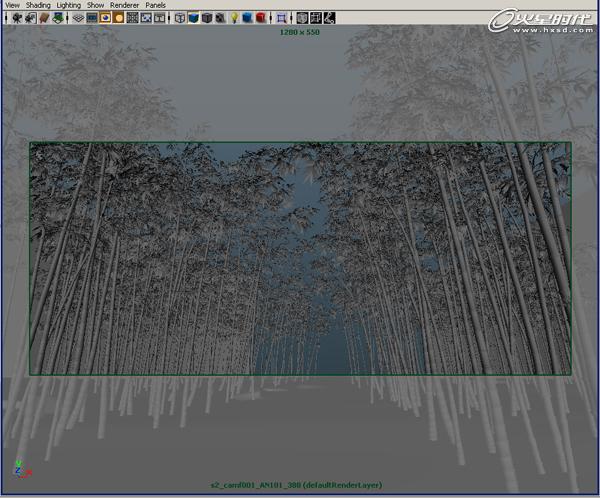Click the red High Quality rendering cube
600x498 pixels.
[260, 17]
